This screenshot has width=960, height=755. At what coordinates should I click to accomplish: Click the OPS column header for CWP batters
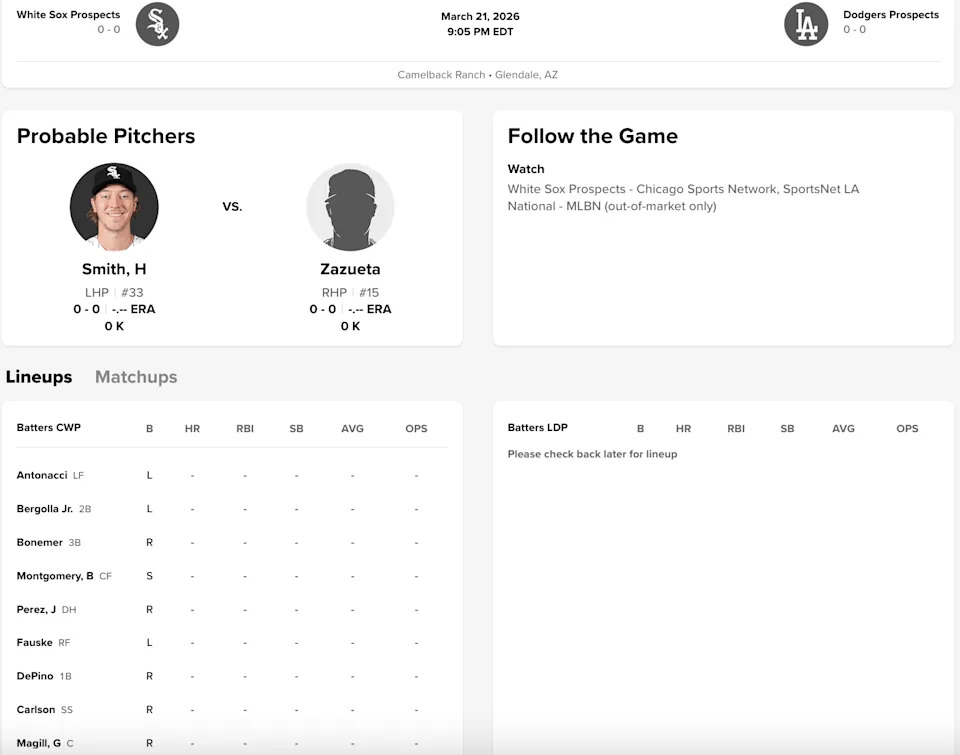point(416,428)
